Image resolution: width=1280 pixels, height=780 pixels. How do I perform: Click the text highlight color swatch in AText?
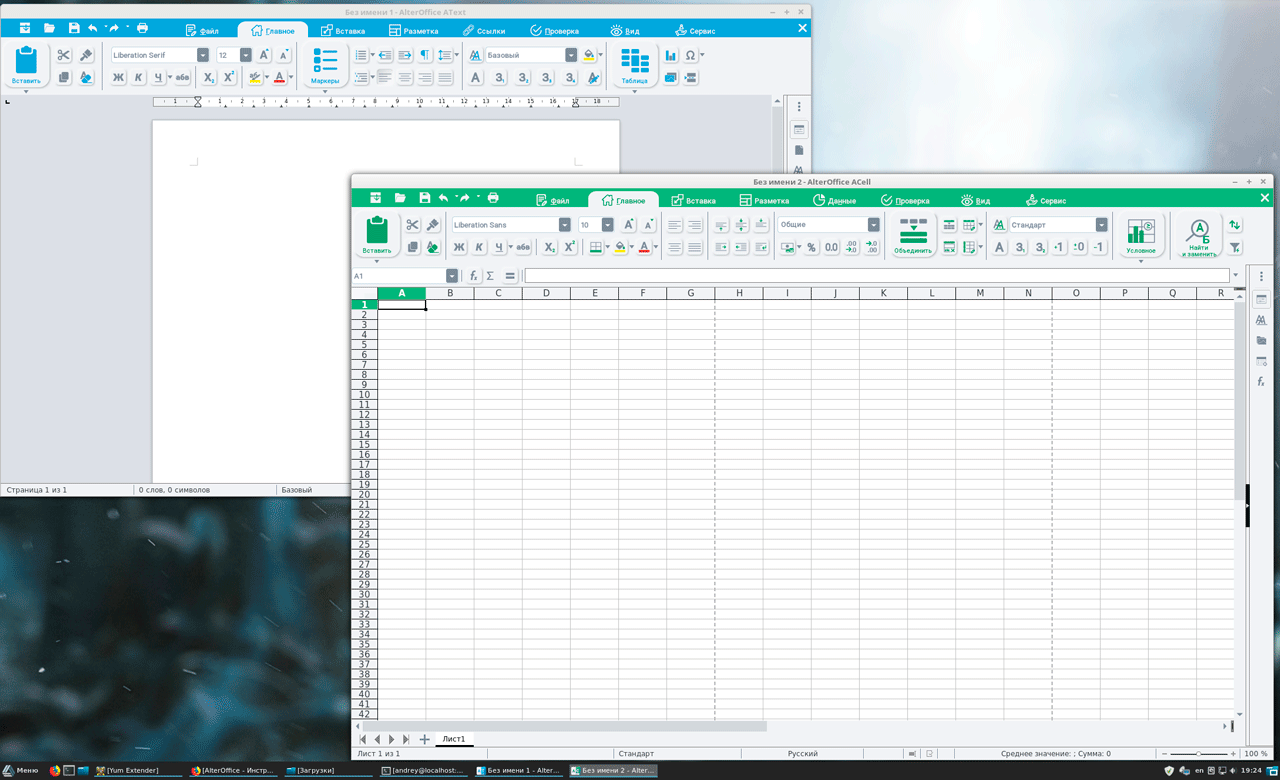(255, 77)
